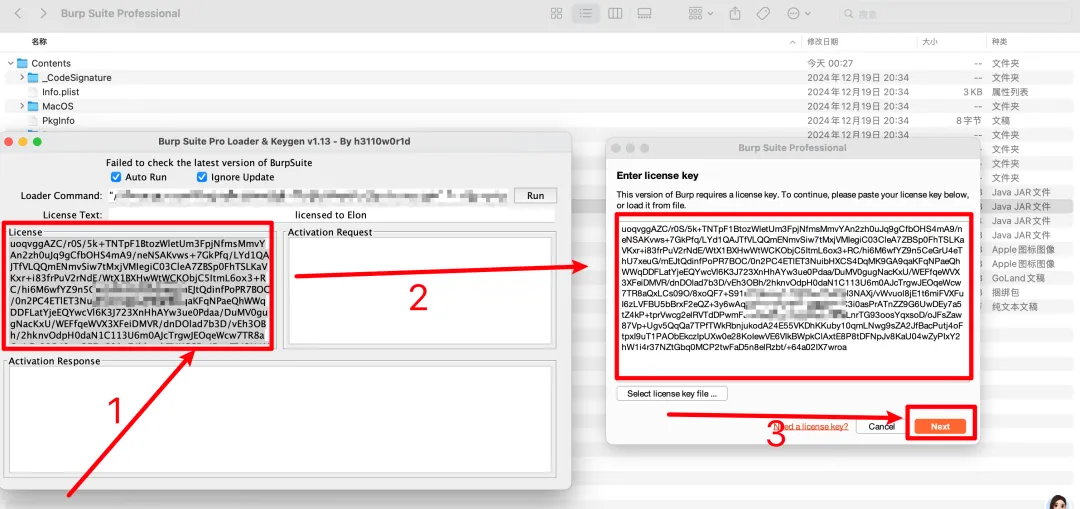The image size is (1080, 509).
Task: Switch Finder to column view
Action: (x=615, y=13)
